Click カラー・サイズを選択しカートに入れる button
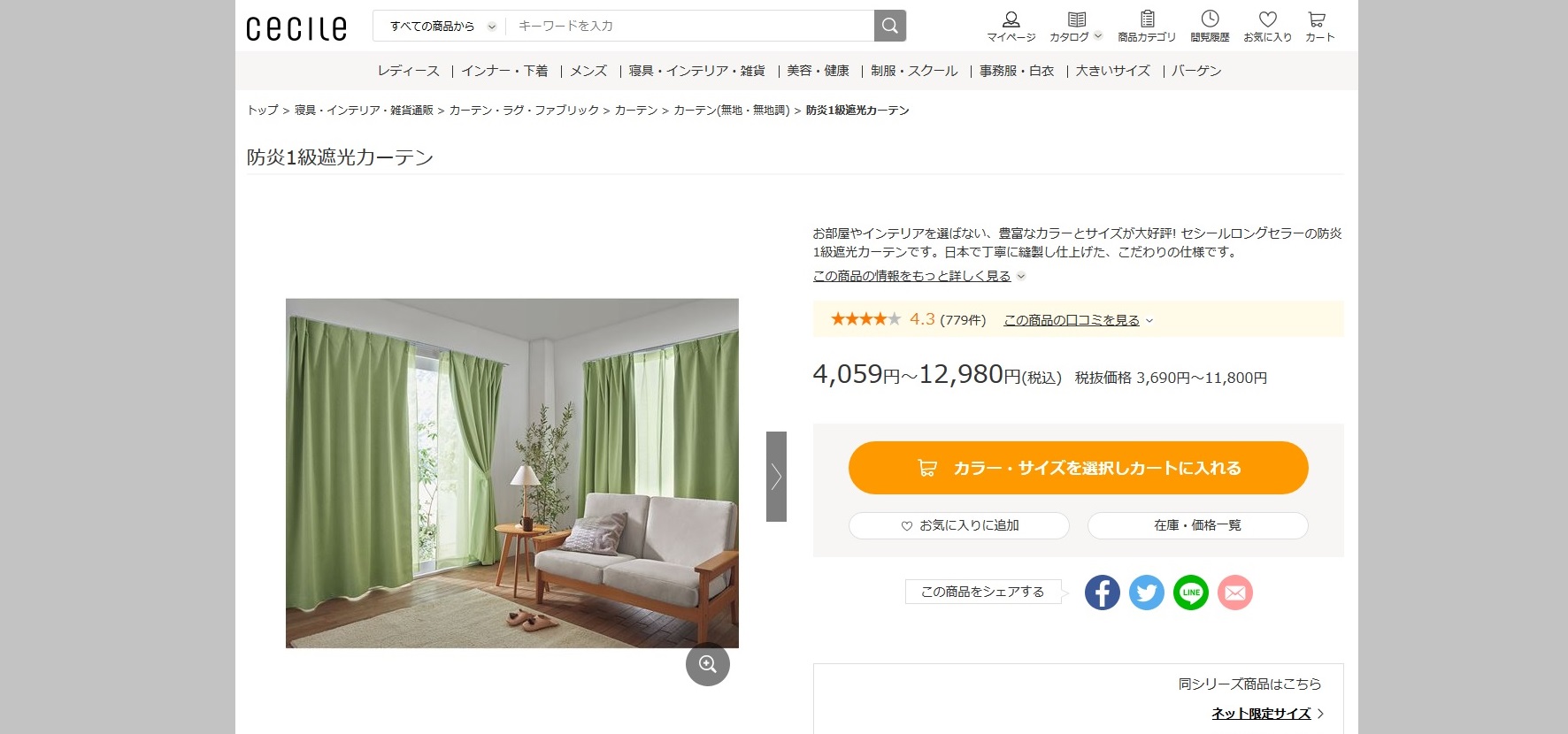1568x734 pixels. [x=1078, y=468]
